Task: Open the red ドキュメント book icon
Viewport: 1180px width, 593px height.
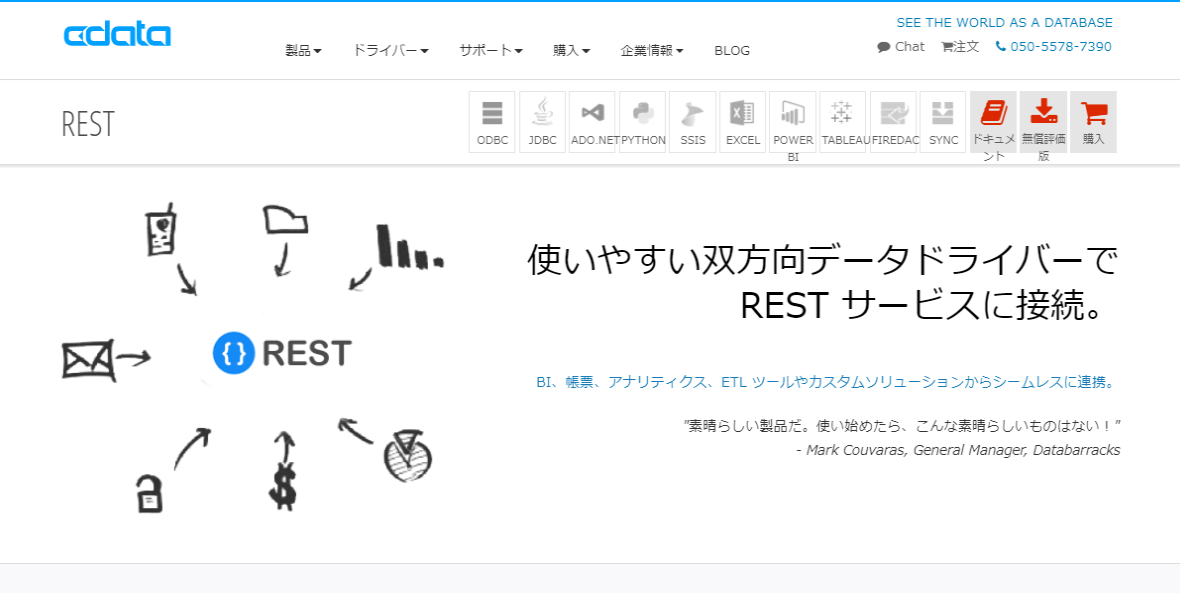Action: point(993,122)
